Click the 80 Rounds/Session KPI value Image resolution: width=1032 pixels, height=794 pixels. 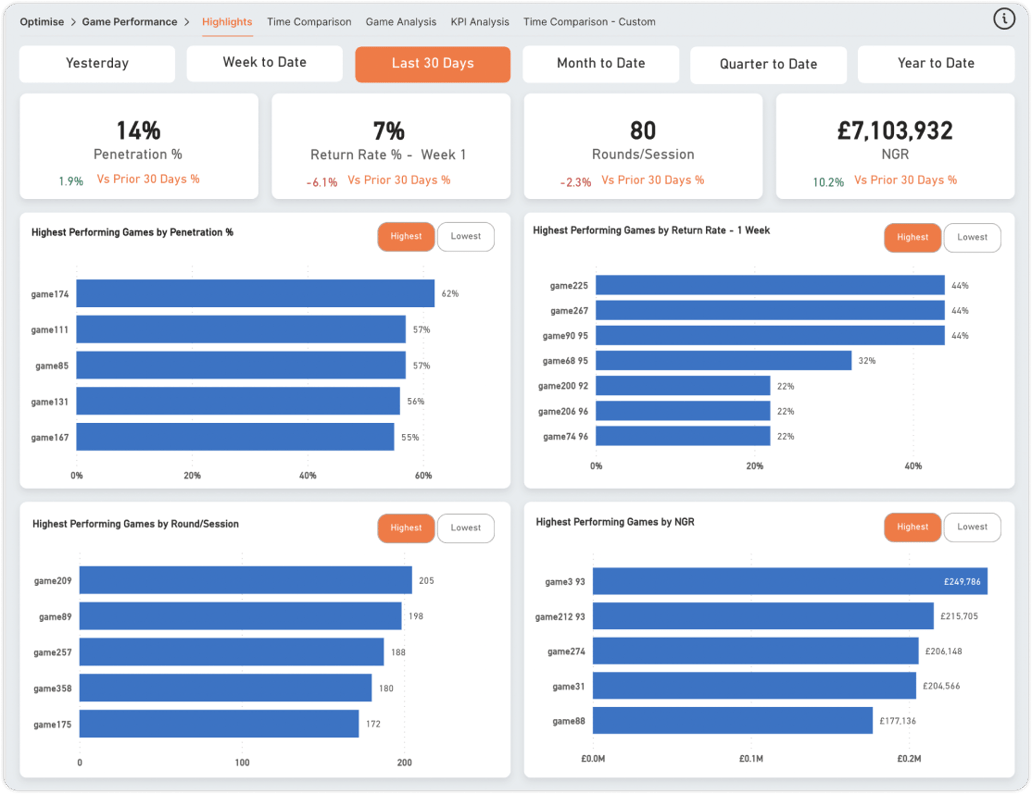[x=643, y=130]
